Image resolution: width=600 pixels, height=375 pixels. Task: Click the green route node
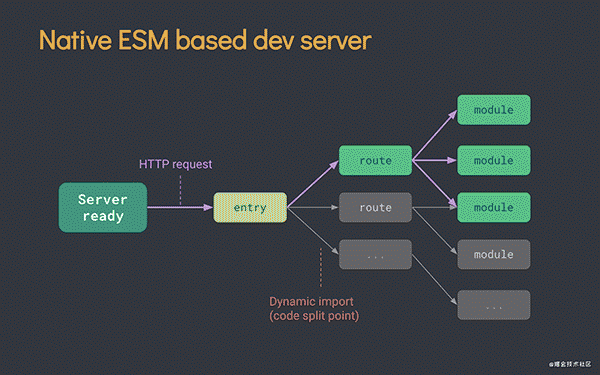click(x=375, y=160)
